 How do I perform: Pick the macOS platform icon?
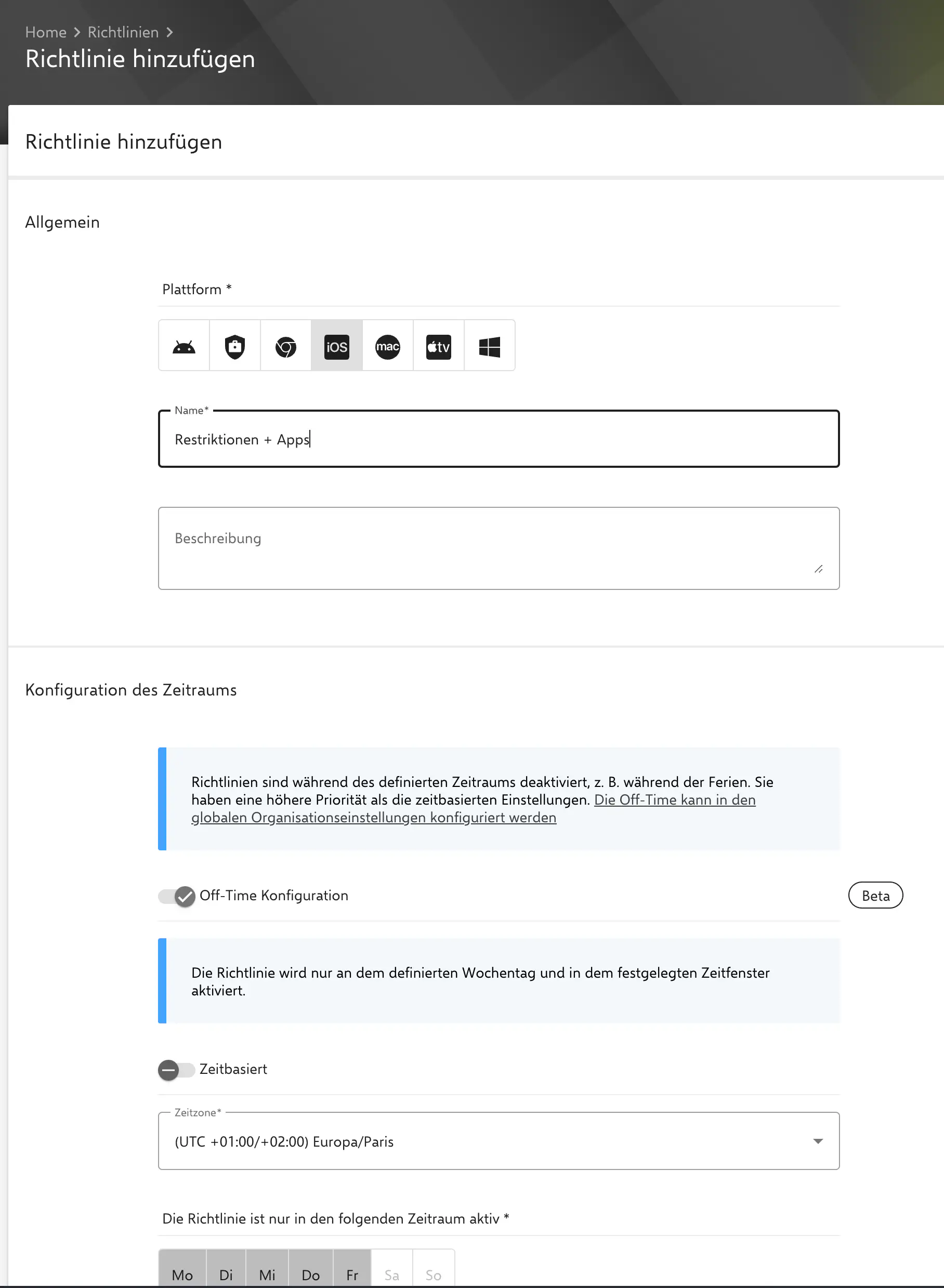point(387,346)
